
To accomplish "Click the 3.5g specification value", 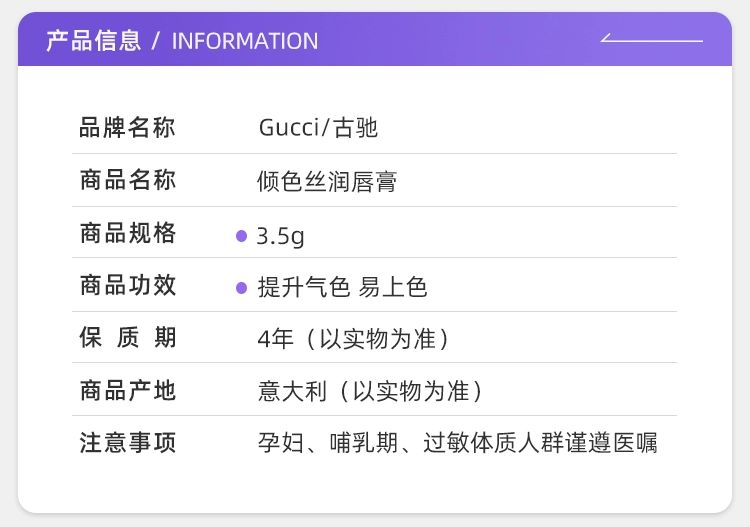I will pos(280,236).
